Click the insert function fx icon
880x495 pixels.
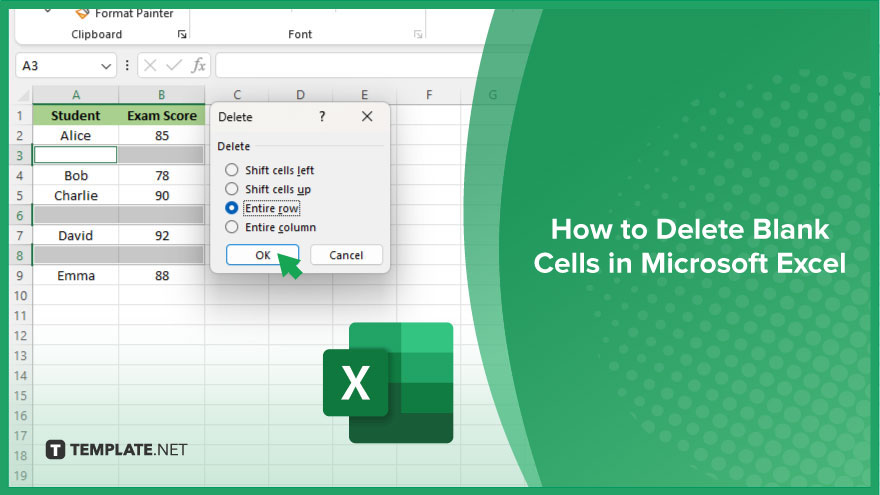pyautogui.click(x=198, y=66)
